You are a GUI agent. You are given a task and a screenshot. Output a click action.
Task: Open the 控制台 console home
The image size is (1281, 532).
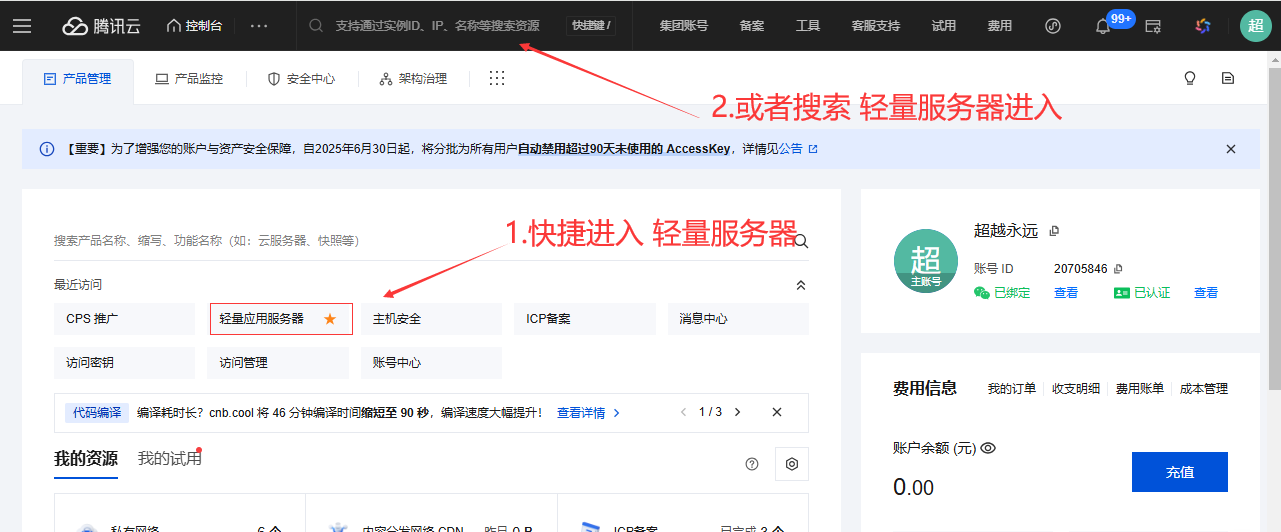194,26
